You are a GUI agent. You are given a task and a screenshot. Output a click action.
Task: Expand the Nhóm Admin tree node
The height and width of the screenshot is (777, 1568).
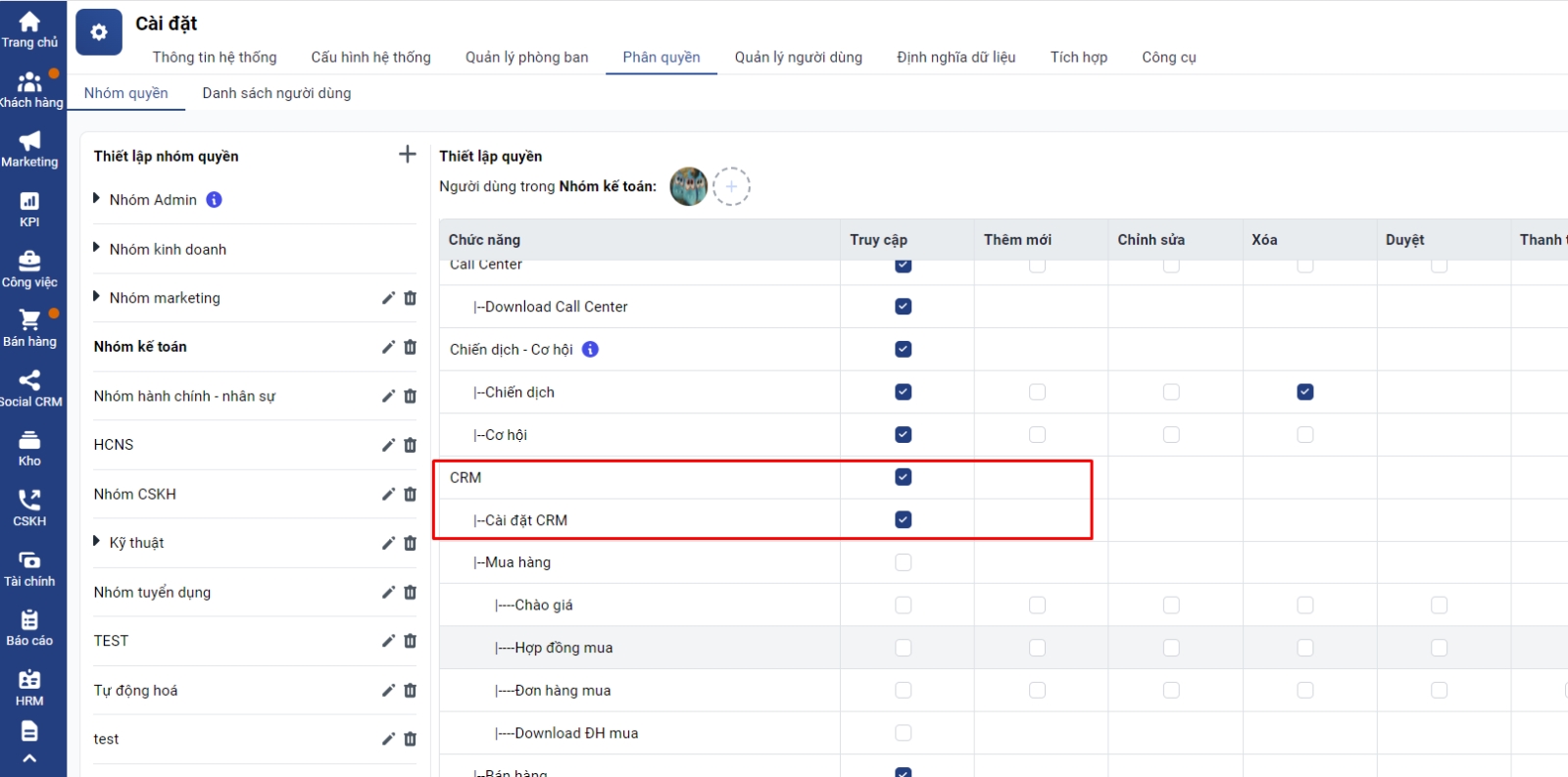click(x=97, y=199)
